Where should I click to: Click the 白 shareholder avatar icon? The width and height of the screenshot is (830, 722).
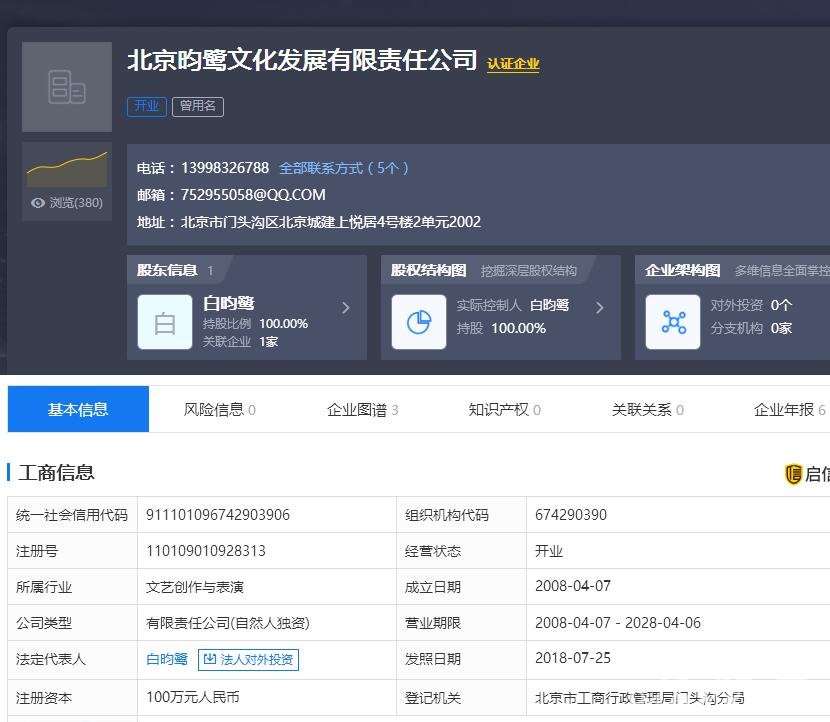[165, 322]
